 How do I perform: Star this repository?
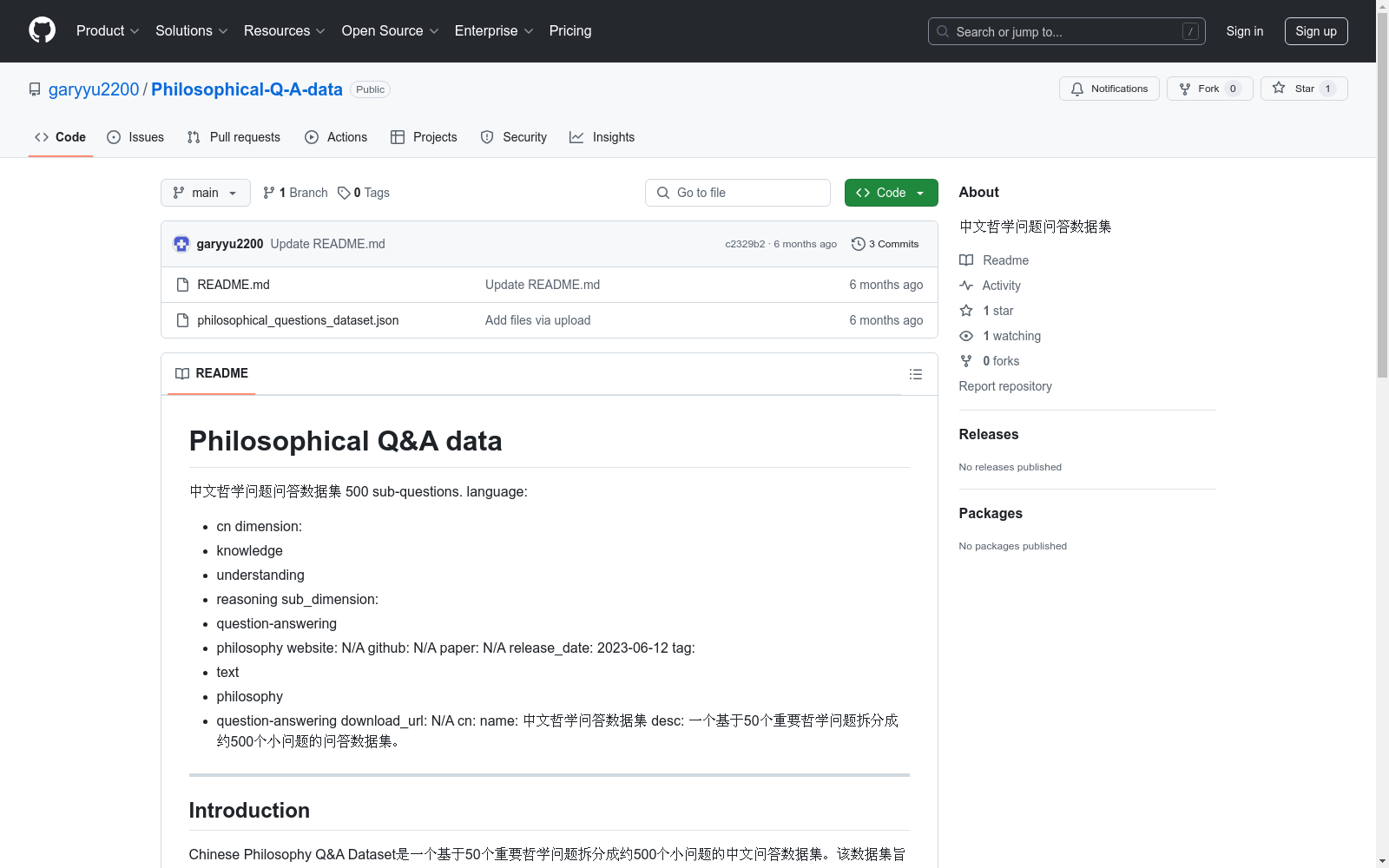(1304, 89)
